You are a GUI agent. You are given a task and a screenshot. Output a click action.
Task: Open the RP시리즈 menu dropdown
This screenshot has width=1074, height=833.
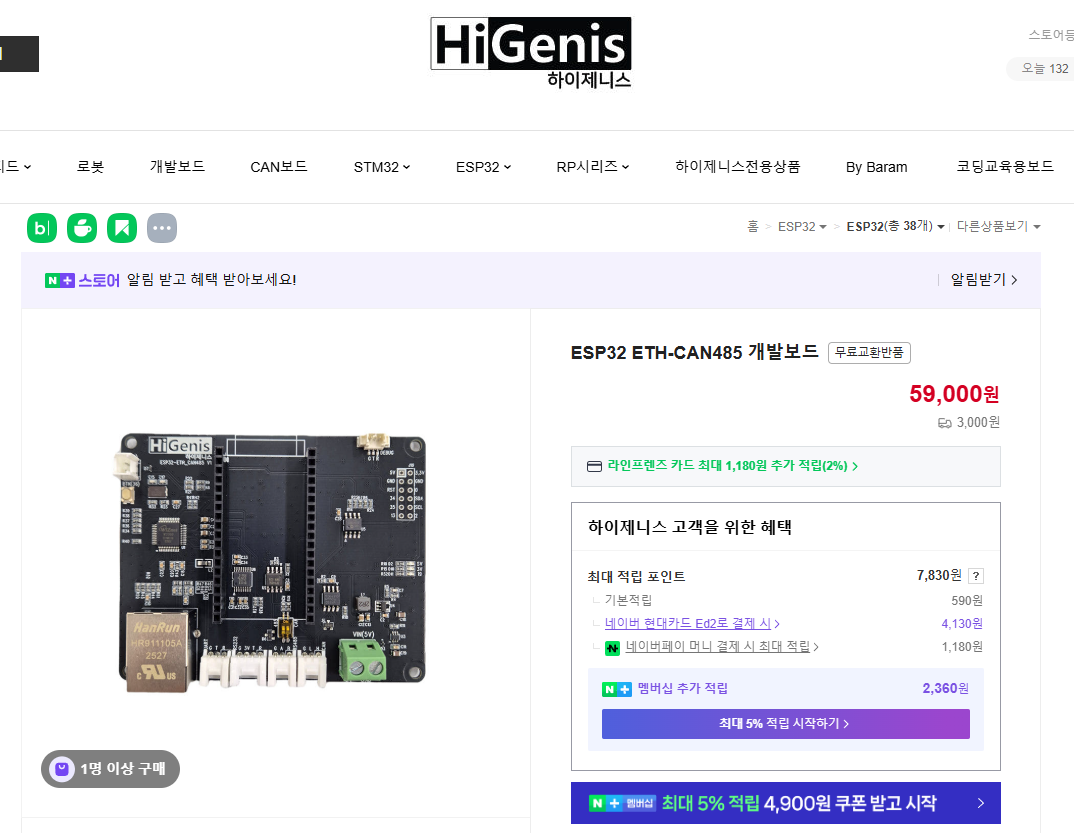[x=592, y=167]
